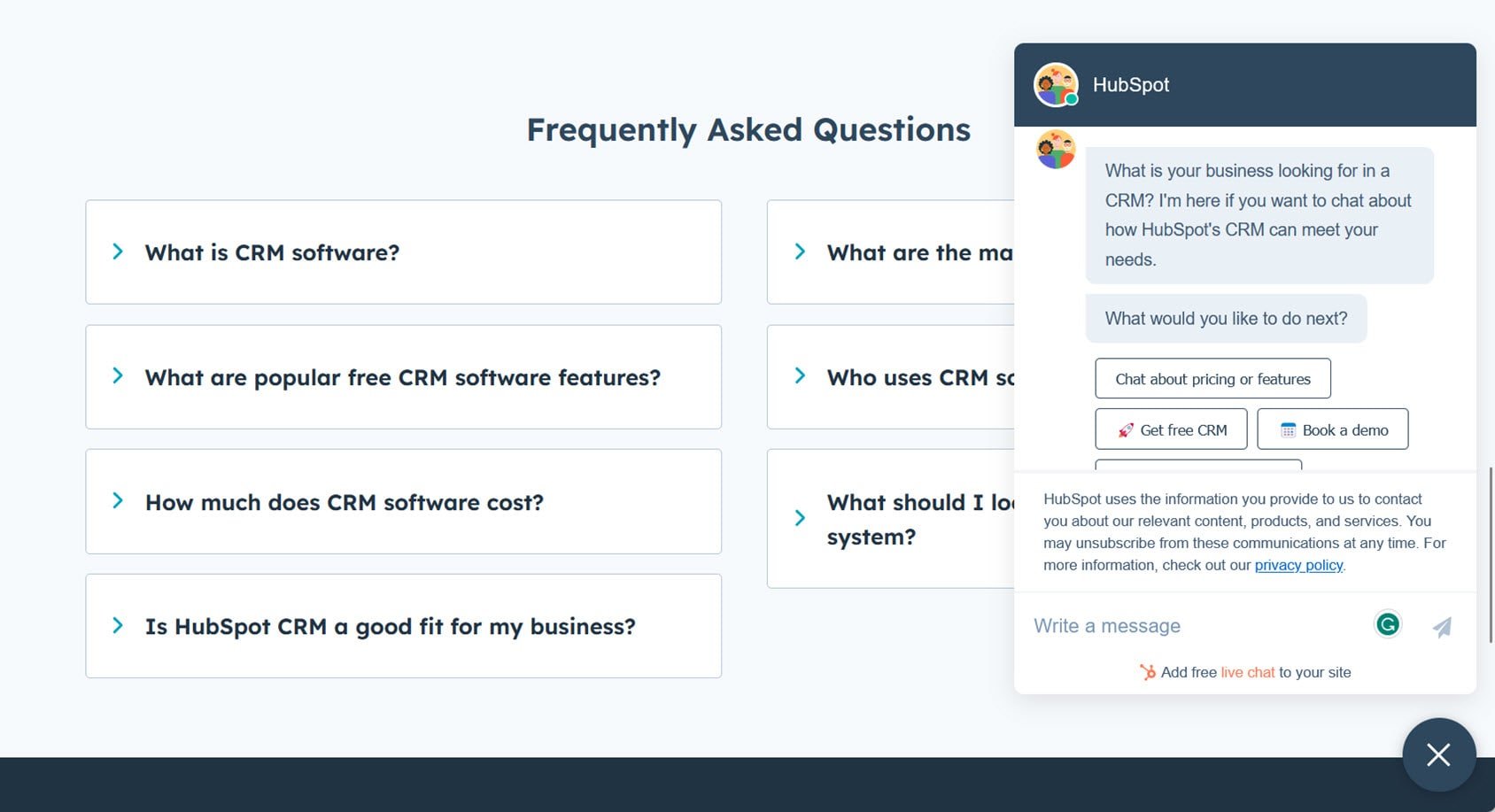Choose the 'Book a demo' chat option
This screenshot has height=812, width=1495.
point(1332,429)
